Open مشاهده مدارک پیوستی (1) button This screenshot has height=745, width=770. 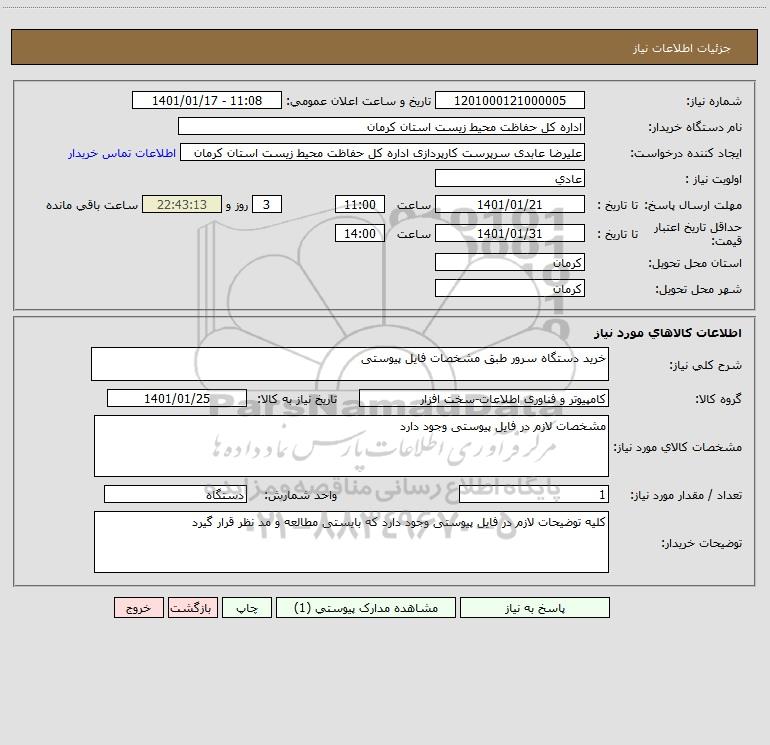coord(366,608)
